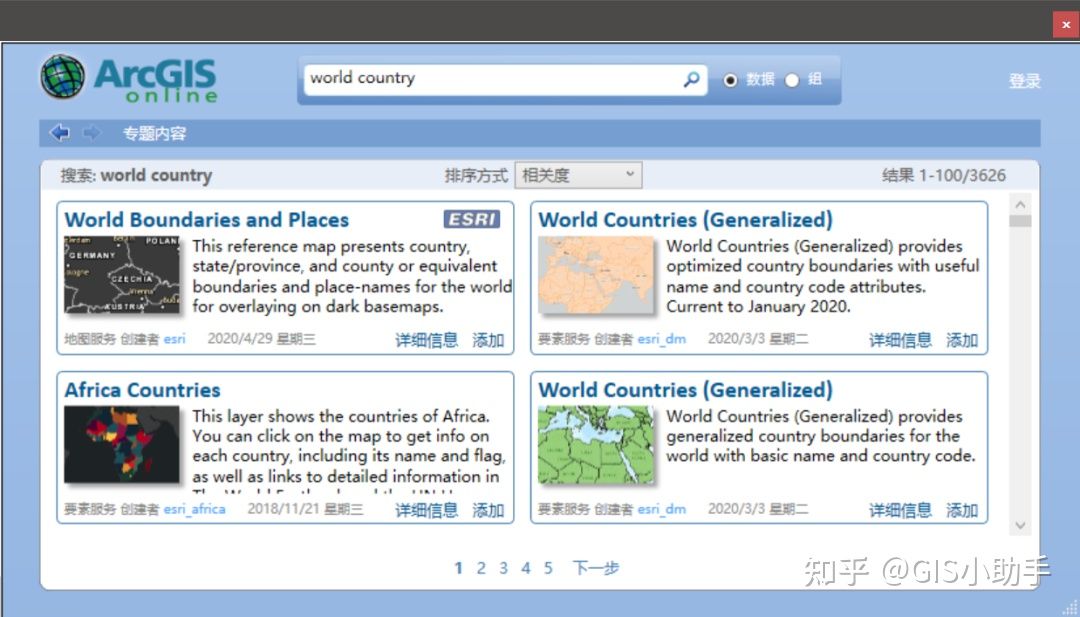Screen dimensions: 1080x617
Task: Click the ESRI badge on World Boundaries card
Action: 472,219
